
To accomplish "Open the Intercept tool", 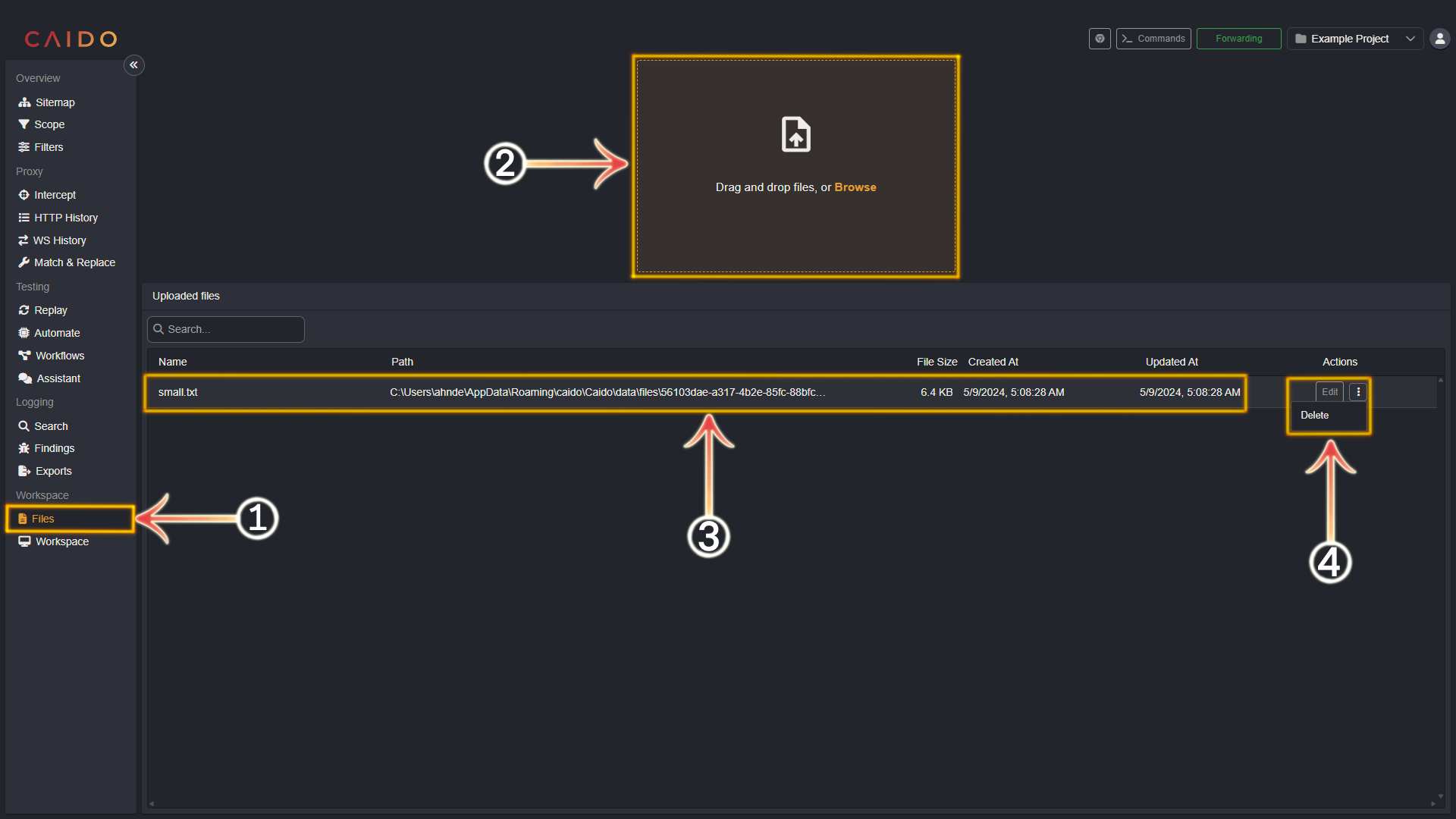I will [54, 195].
